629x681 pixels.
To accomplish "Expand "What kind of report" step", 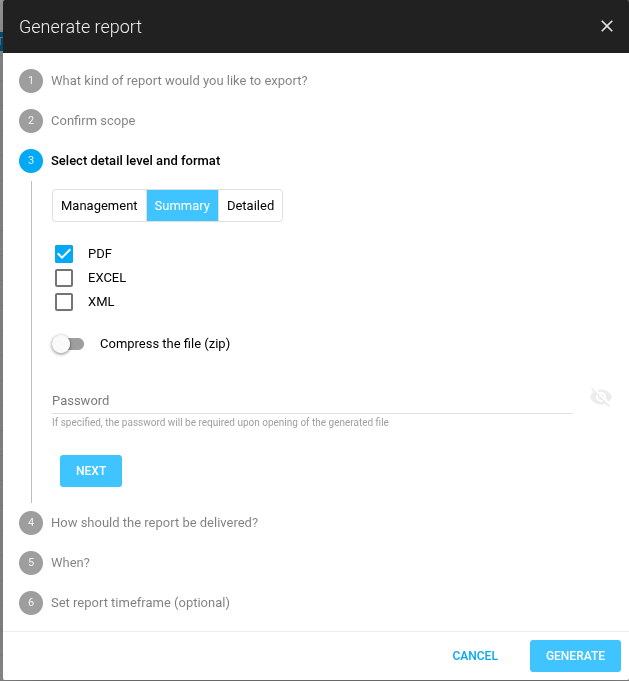I will pos(179,81).
